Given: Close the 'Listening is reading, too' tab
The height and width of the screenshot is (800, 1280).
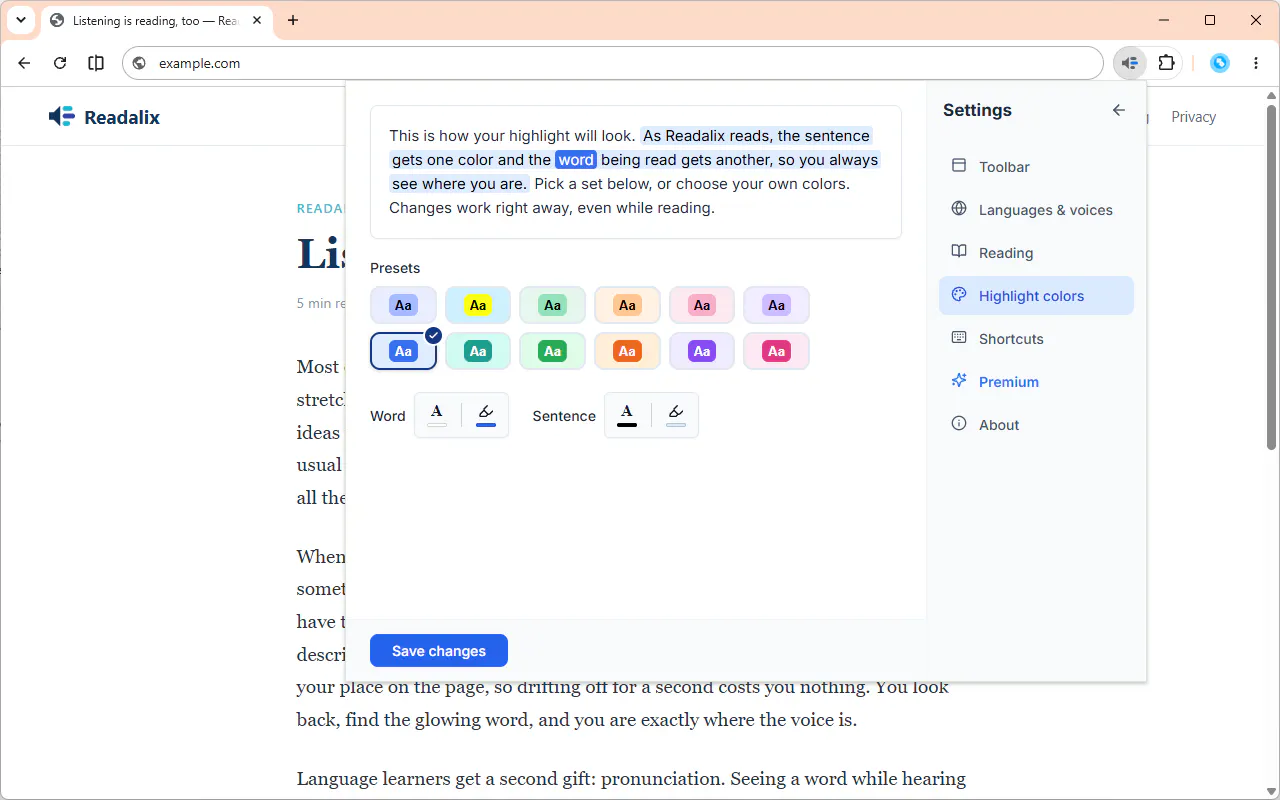Looking at the screenshot, I should (257, 20).
